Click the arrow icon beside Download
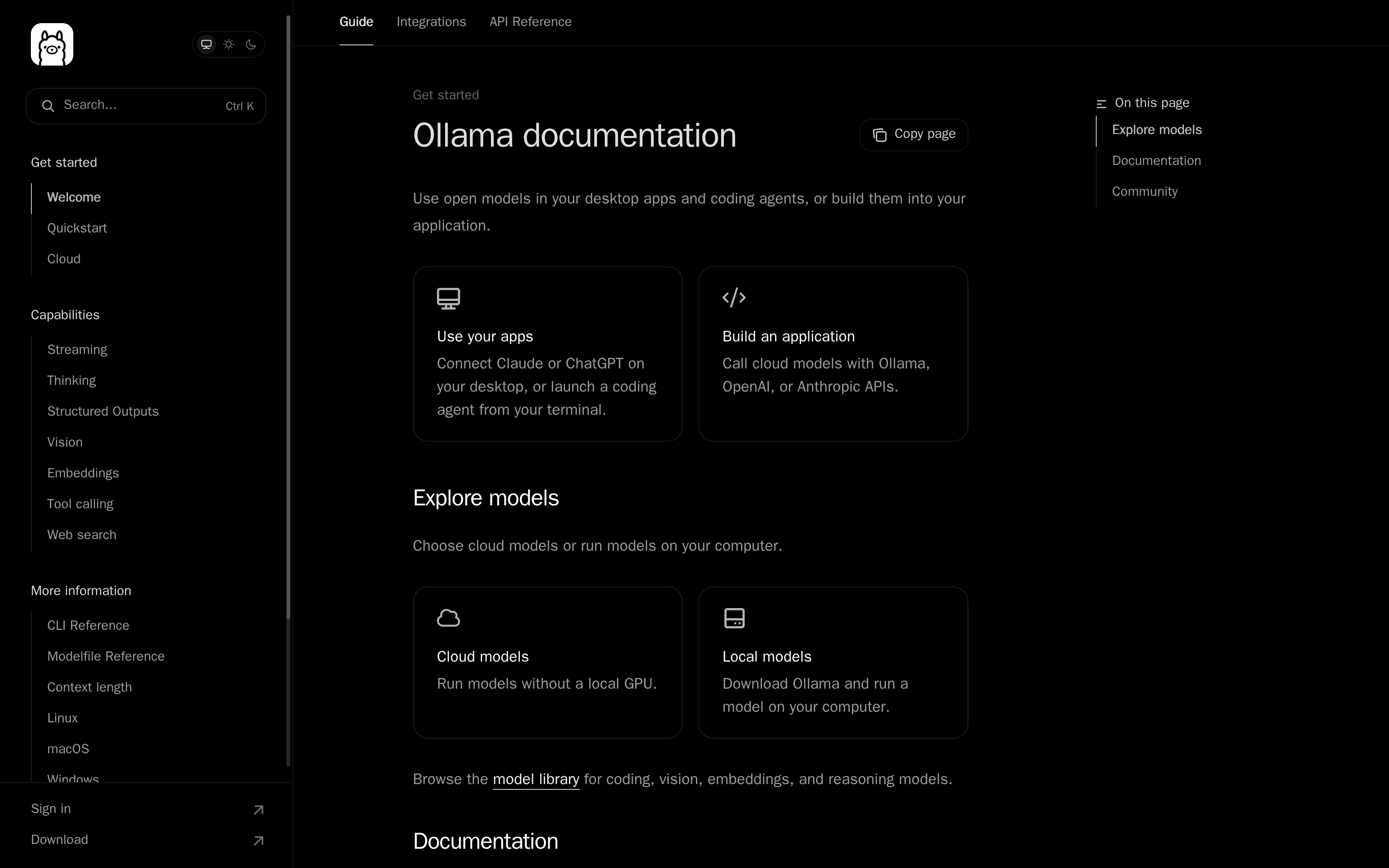Image resolution: width=1389 pixels, height=868 pixels. coord(259,841)
